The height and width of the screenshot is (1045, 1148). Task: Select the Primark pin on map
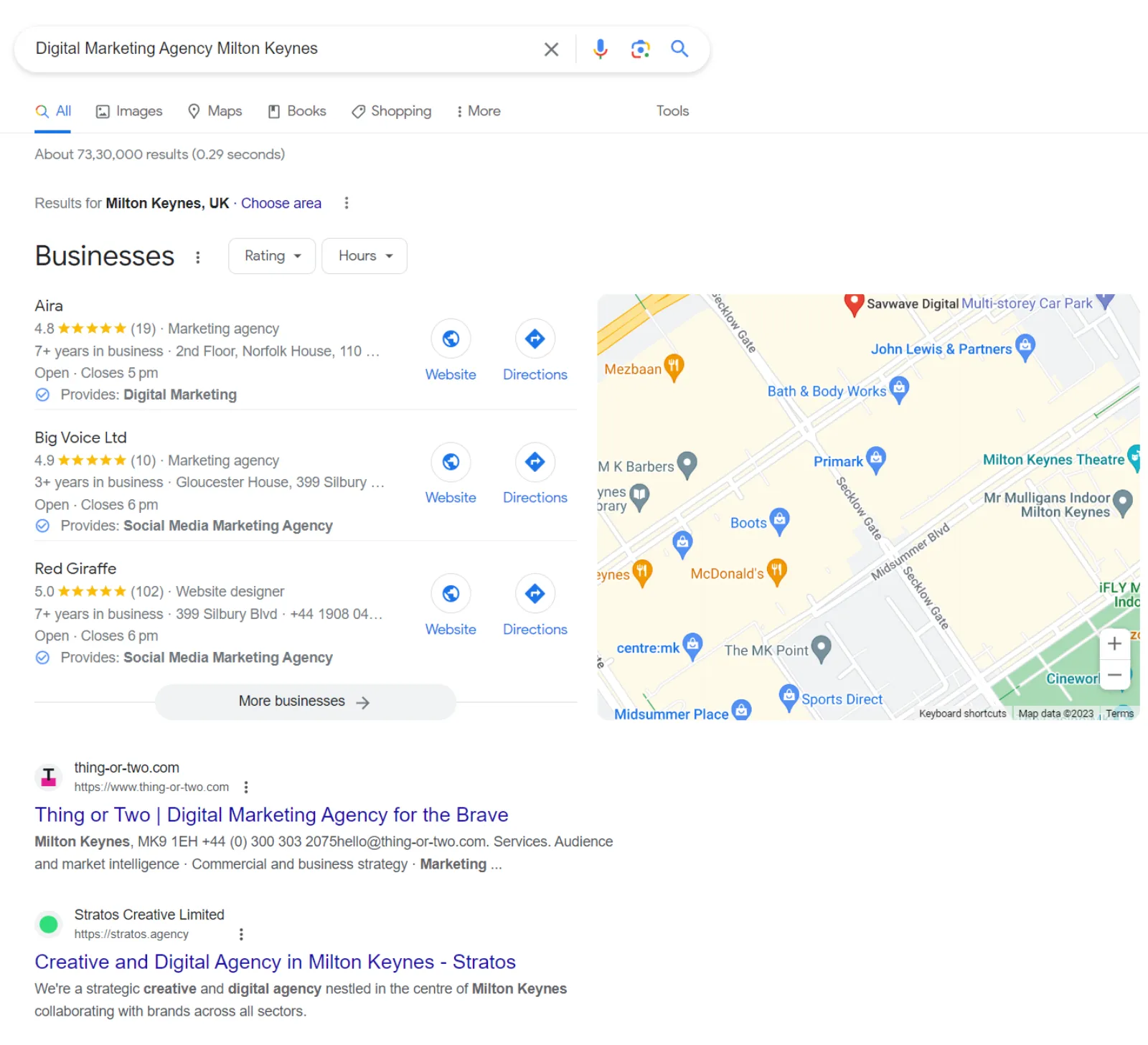pos(876,460)
